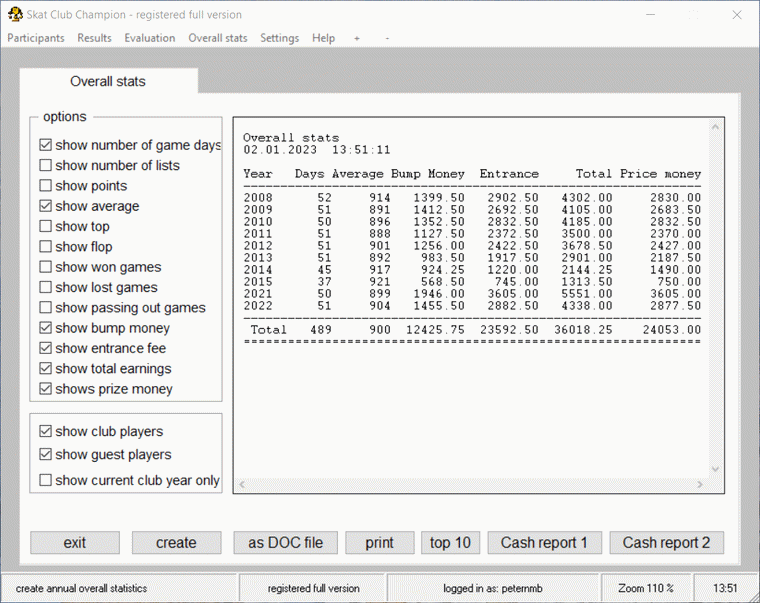Click the 2022 row year value
This screenshot has width=760, height=603.
(x=258, y=306)
